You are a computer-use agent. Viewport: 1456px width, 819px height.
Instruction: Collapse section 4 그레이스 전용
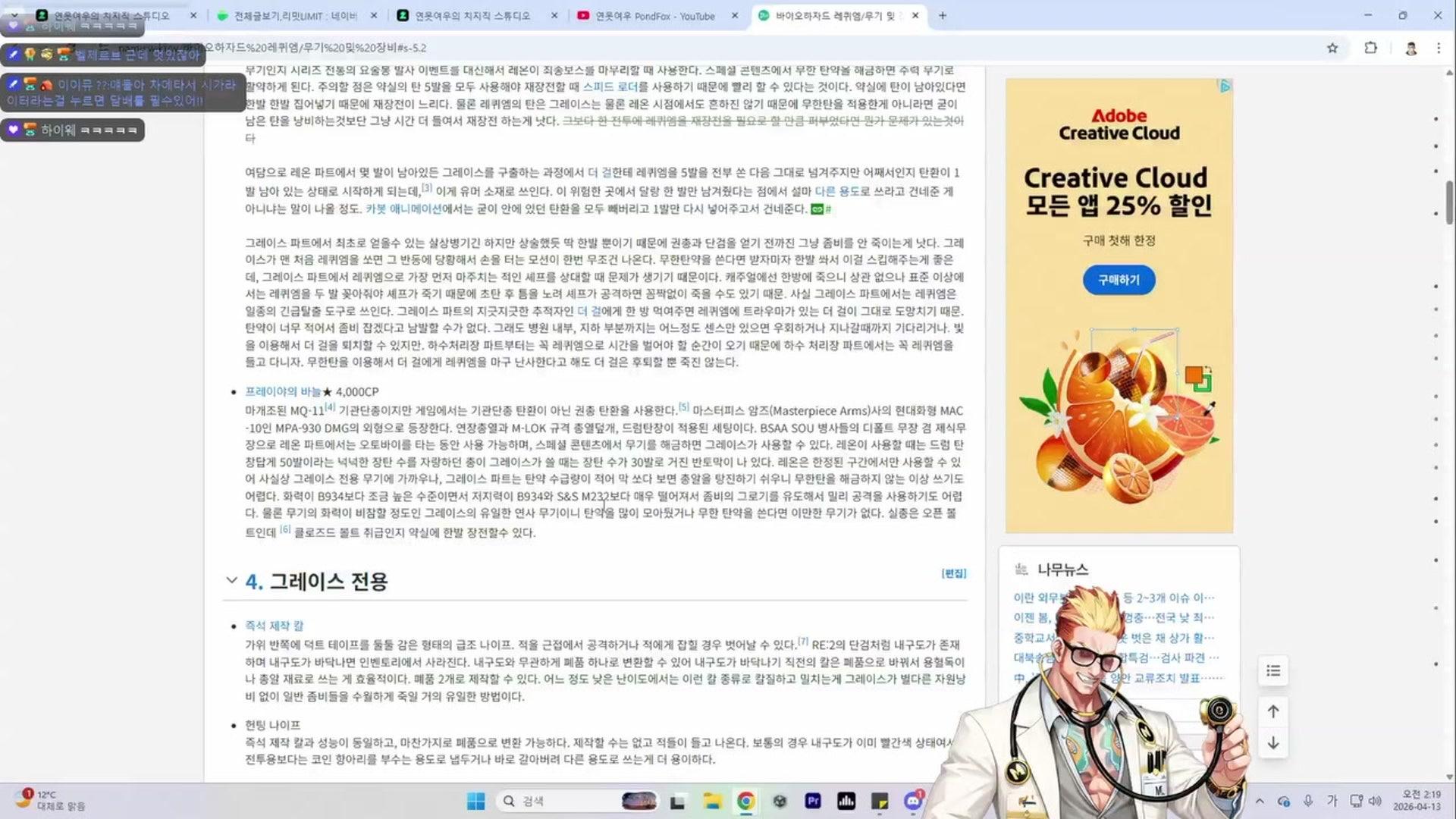231,579
